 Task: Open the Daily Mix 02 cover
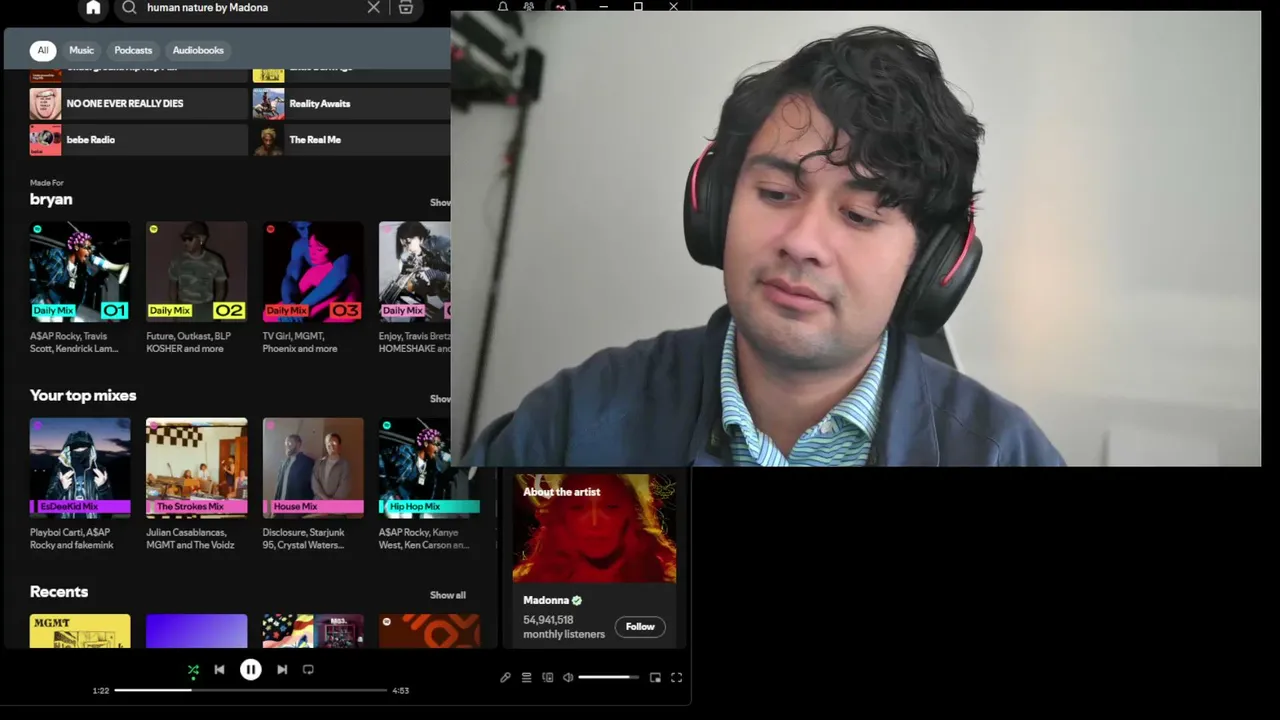pos(196,271)
